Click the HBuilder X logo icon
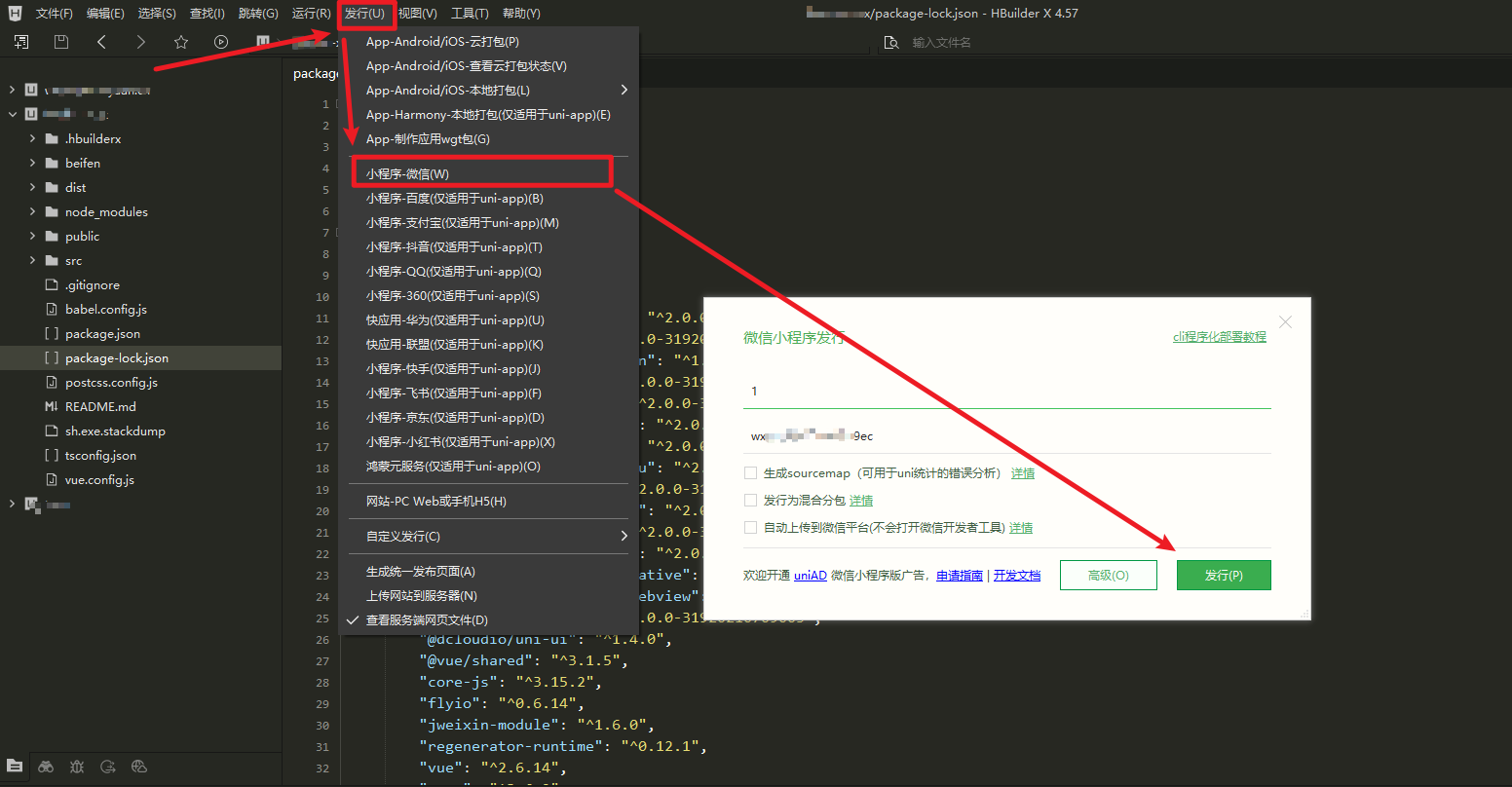 (15, 14)
